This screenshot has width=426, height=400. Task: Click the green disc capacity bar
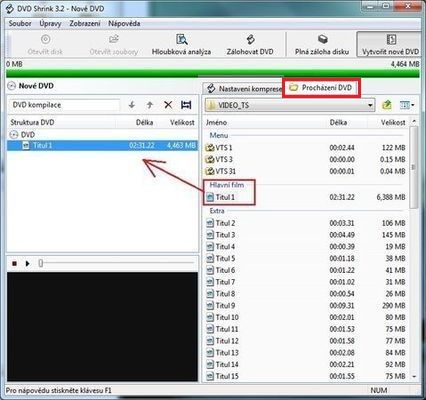[x=213, y=73]
